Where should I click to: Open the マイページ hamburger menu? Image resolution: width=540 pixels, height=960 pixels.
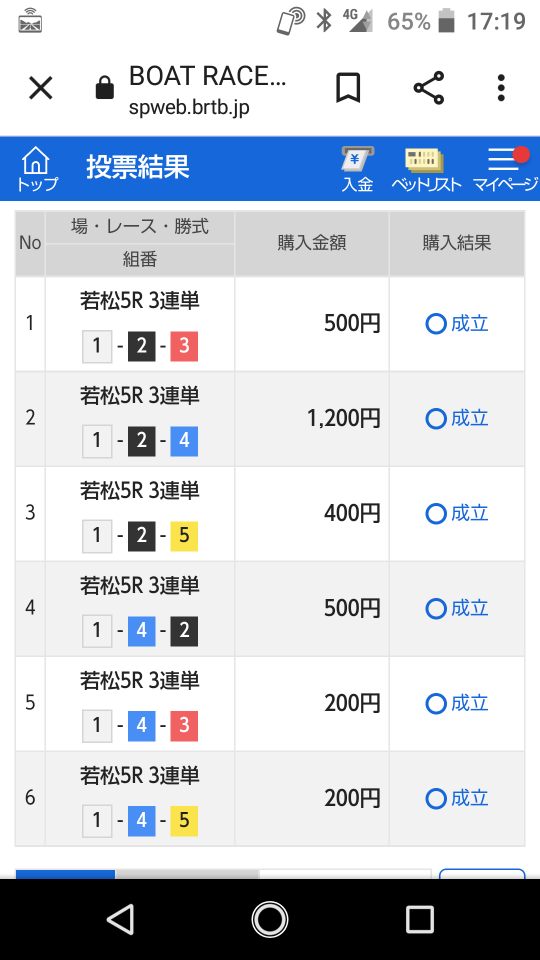(506, 169)
